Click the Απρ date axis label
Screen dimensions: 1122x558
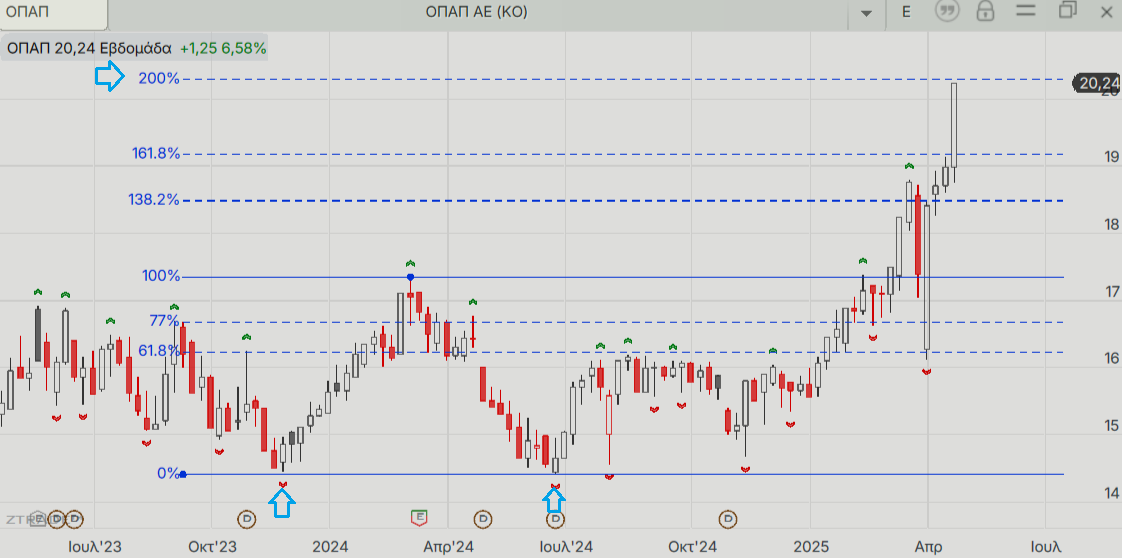click(x=927, y=547)
